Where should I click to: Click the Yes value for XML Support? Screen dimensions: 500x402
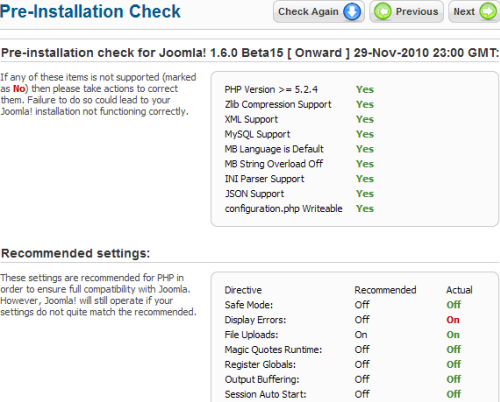[365, 119]
